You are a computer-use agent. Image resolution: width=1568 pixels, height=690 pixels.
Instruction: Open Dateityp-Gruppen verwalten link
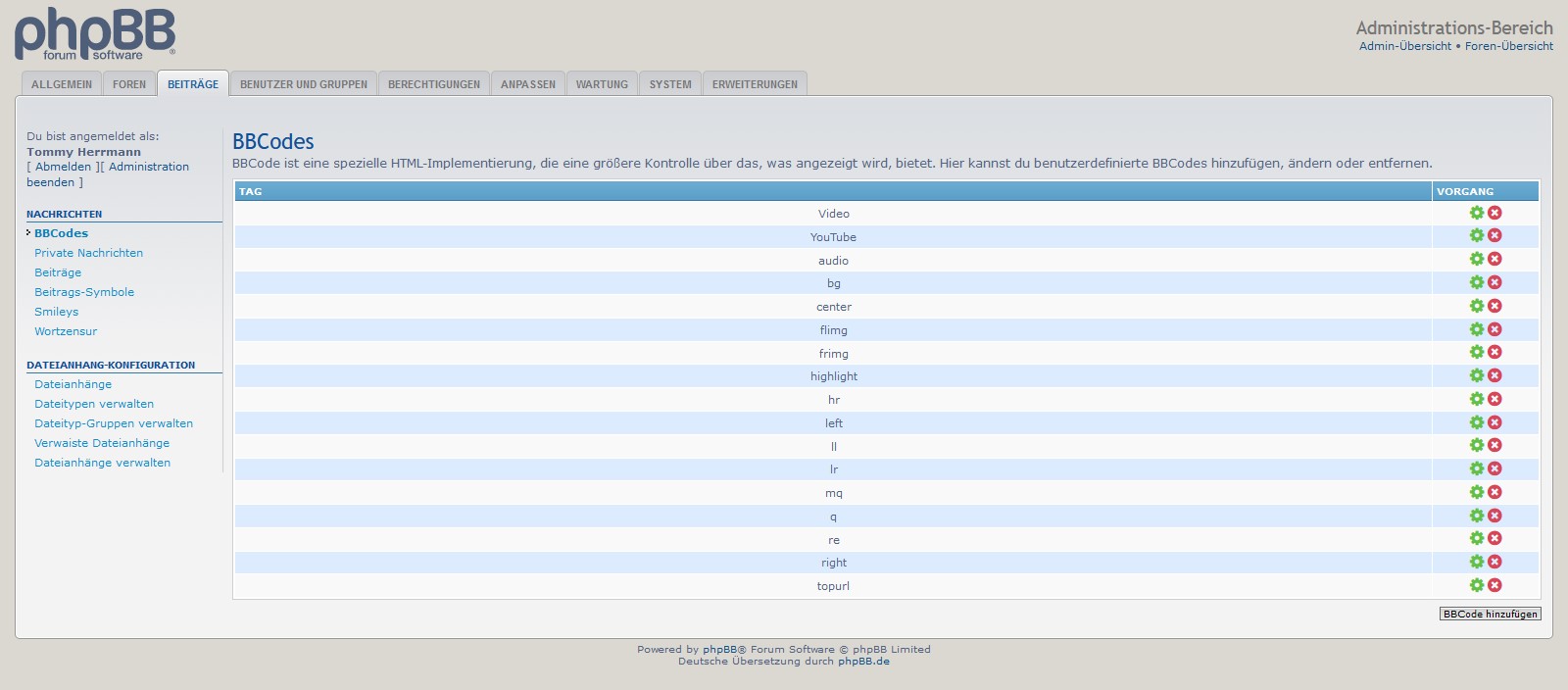[114, 423]
